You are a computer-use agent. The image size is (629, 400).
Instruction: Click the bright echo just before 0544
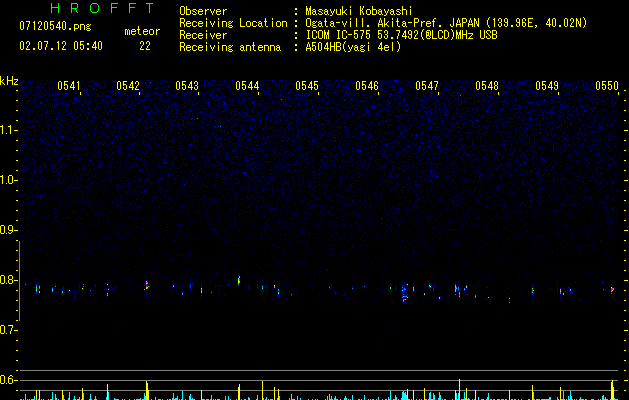pyautogui.click(x=239, y=280)
